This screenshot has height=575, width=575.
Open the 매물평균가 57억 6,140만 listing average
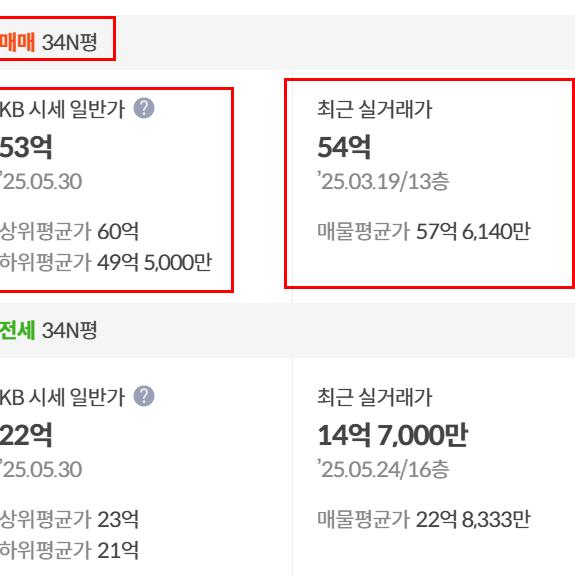(424, 231)
